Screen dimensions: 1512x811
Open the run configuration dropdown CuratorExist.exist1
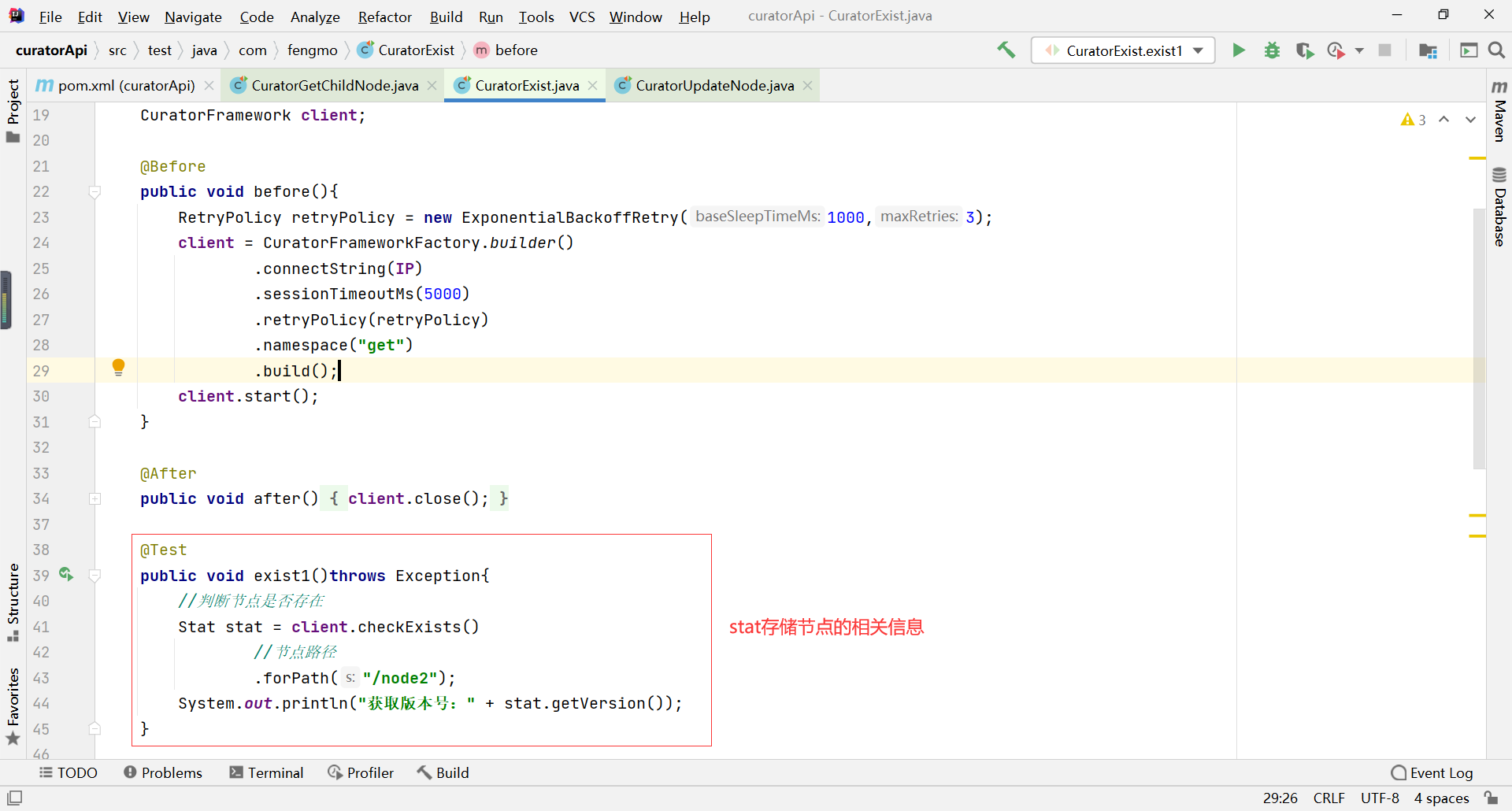(1123, 50)
